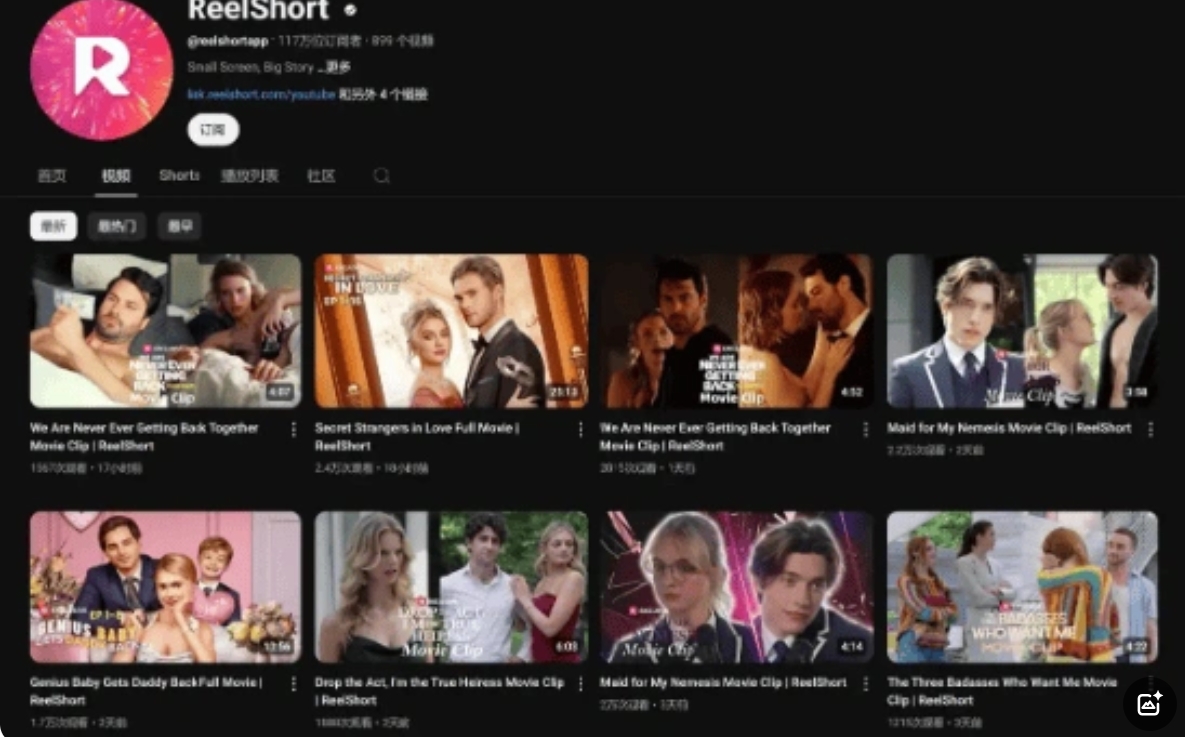The width and height of the screenshot is (1185, 737).
Task: Click the ReelShort channel name heading
Action: click(x=258, y=10)
